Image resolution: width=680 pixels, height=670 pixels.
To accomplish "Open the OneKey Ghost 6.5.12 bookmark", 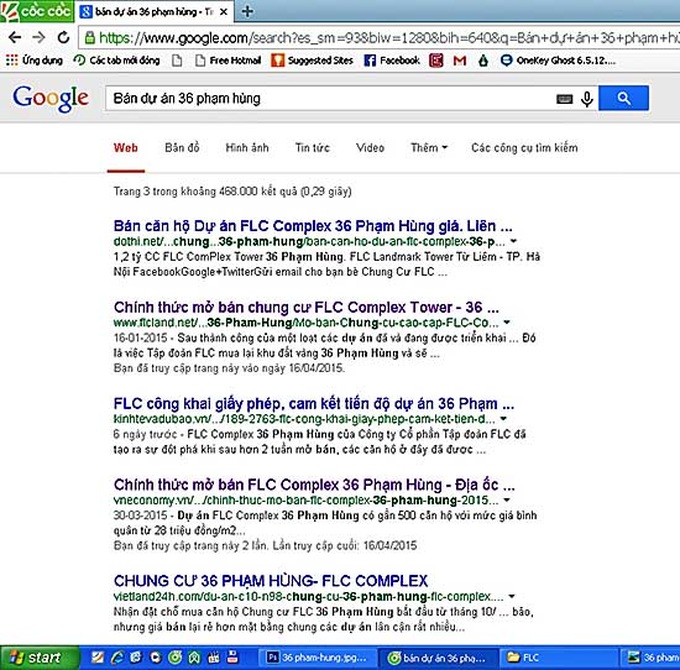I will click(558, 60).
